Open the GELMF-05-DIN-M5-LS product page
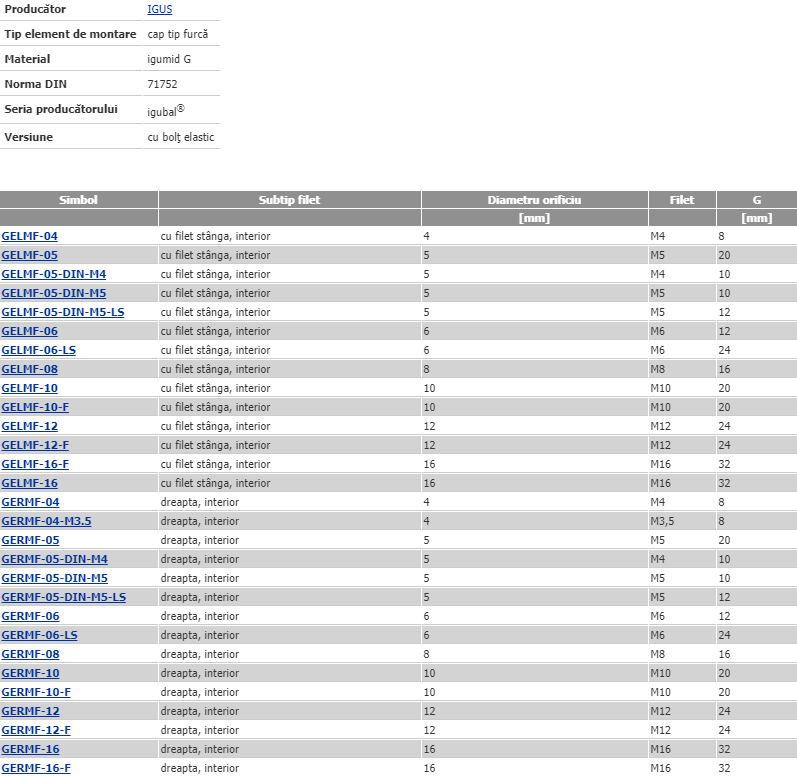Screen dimensions: 797x776 click(x=63, y=312)
